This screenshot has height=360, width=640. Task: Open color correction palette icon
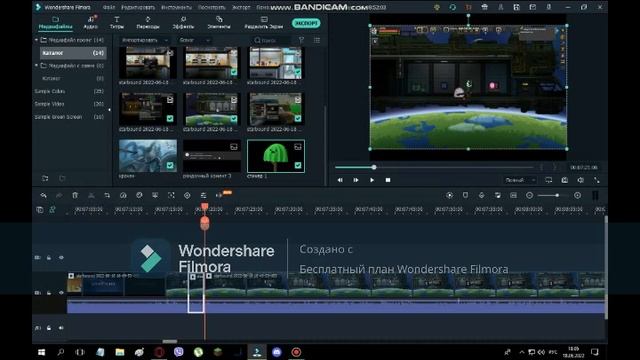[139, 196]
